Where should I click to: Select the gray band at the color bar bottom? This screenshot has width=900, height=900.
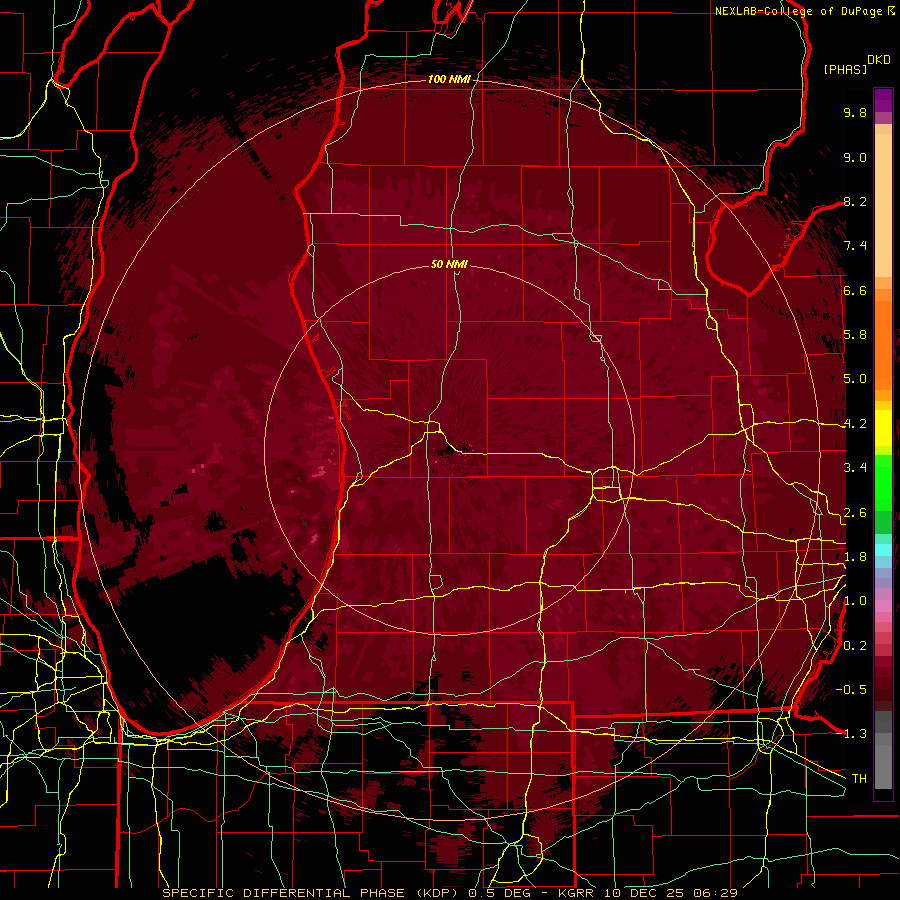coord(883,750)
